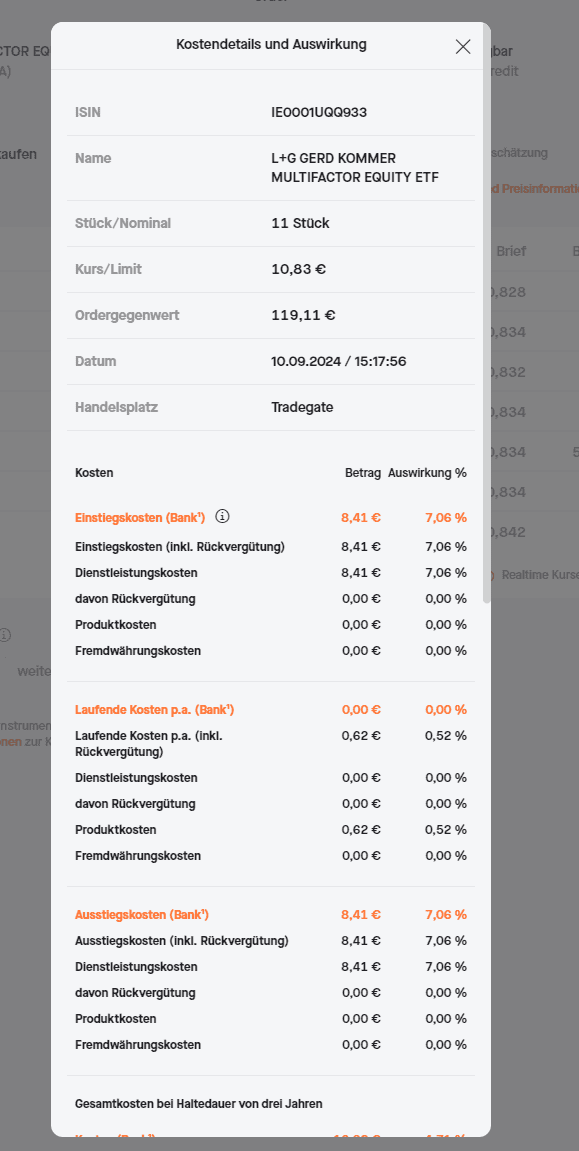Click Gesamtkosten bei Haltedauer von drei Jahren

(x=199, y=1103)
